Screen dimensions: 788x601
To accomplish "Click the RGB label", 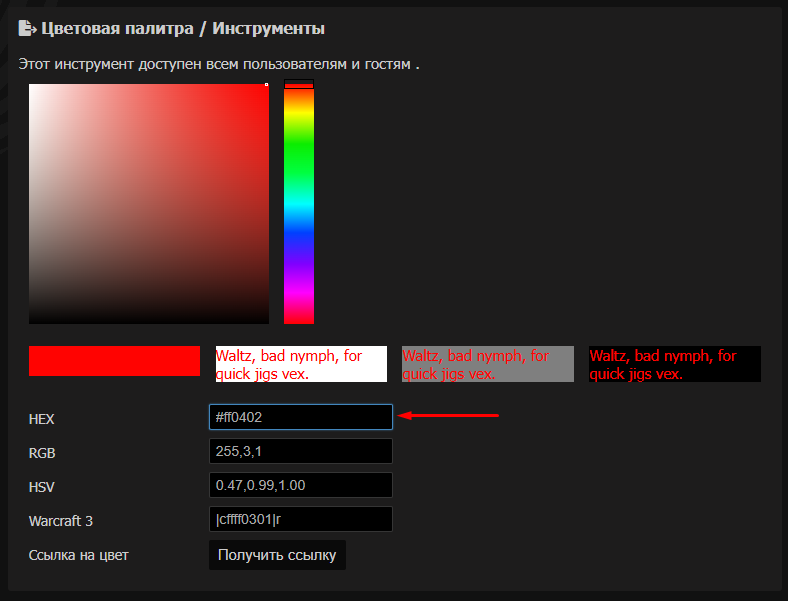I will 42,453.
